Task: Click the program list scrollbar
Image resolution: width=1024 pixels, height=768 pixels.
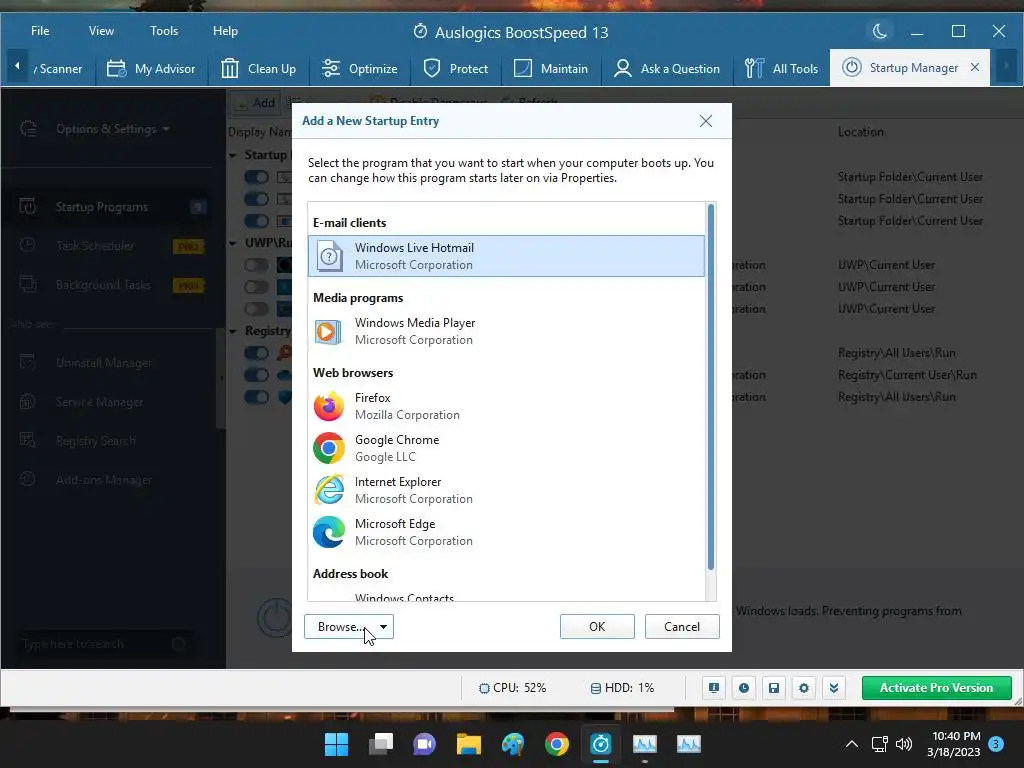Action: tap(711, 387)
